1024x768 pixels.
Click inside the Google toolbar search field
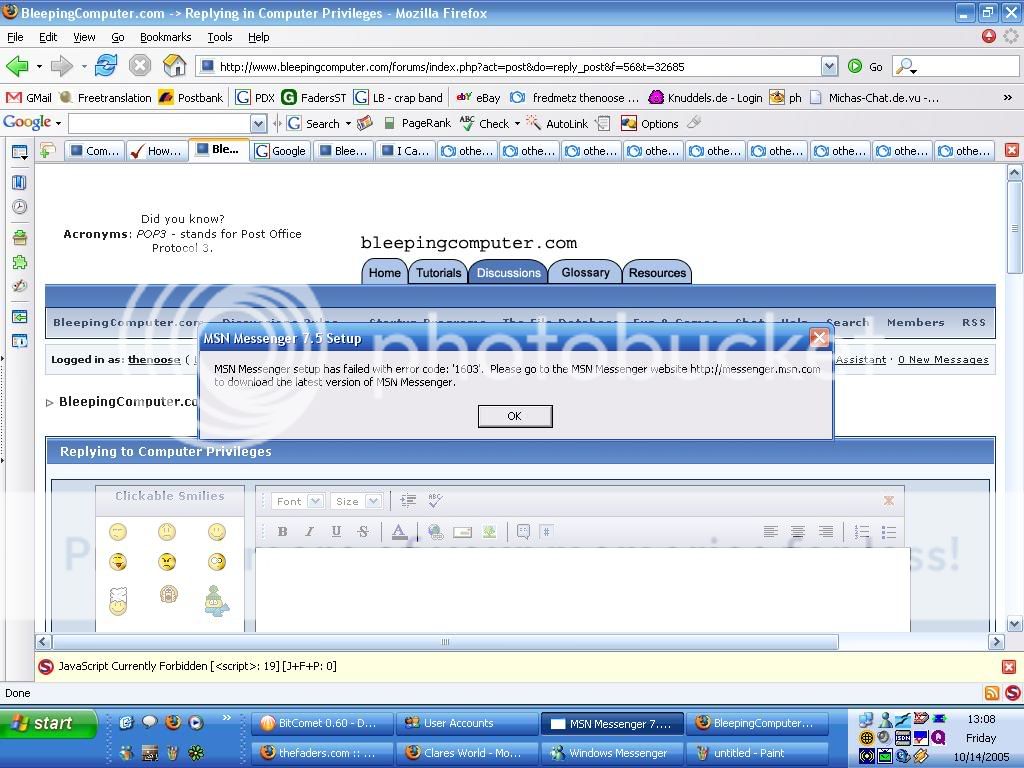point(160,123)
